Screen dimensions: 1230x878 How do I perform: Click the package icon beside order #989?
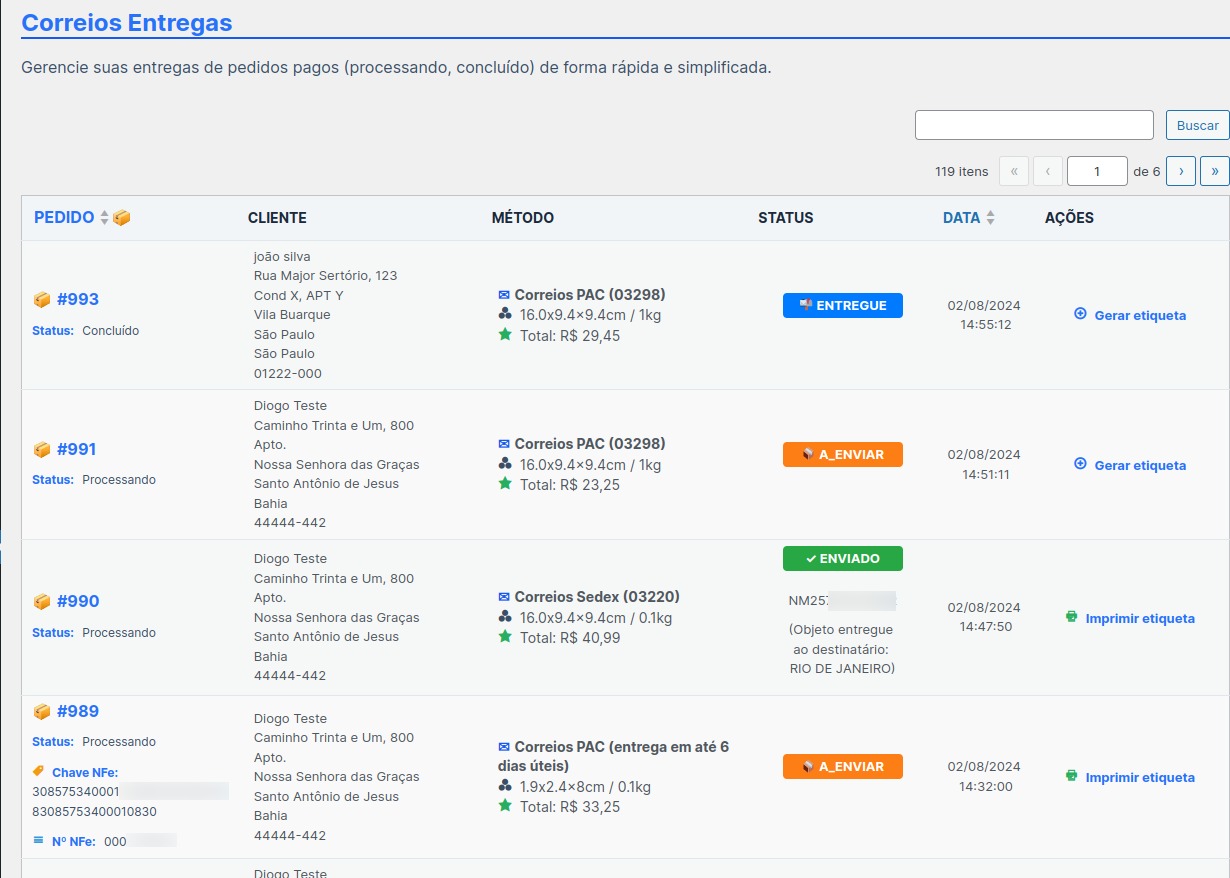(42, 712)
